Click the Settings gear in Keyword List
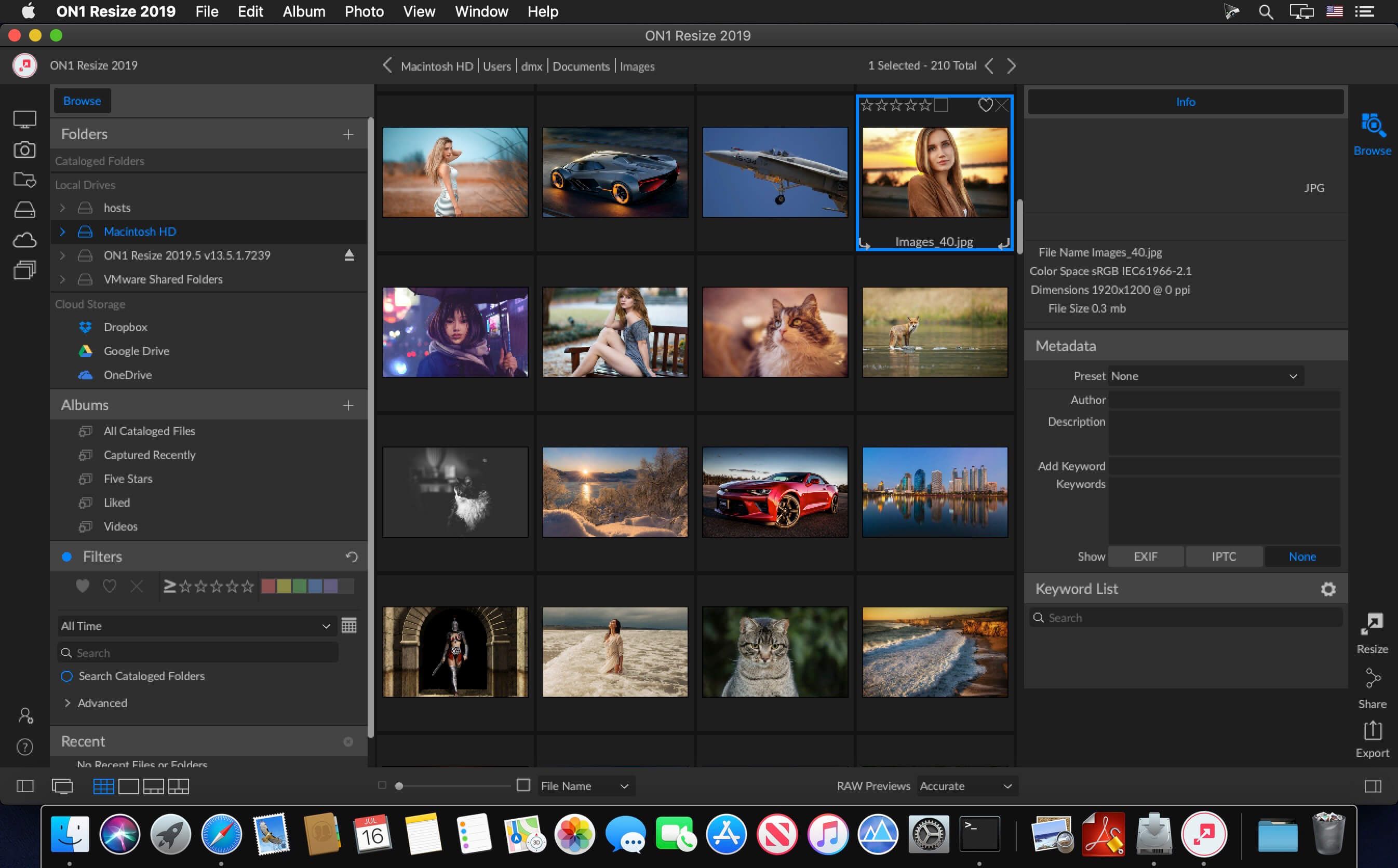This screenshot has height=868, width=1398. (x=1328, y=589)
